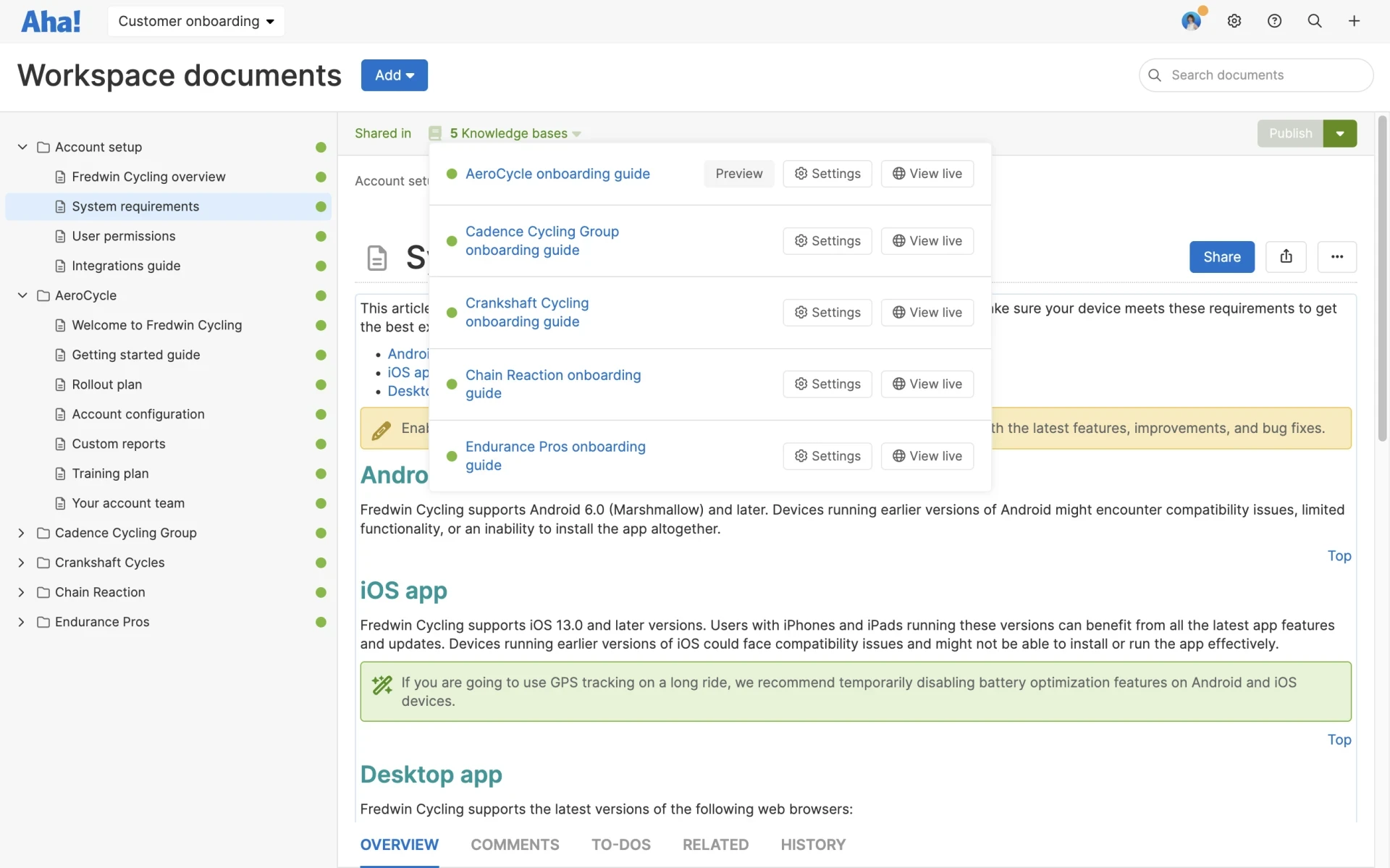View live the Endurance Pros onboarding guide
Image resolution: width=1390 pixels, height=868 pixels.
click(x=927, y=455)
